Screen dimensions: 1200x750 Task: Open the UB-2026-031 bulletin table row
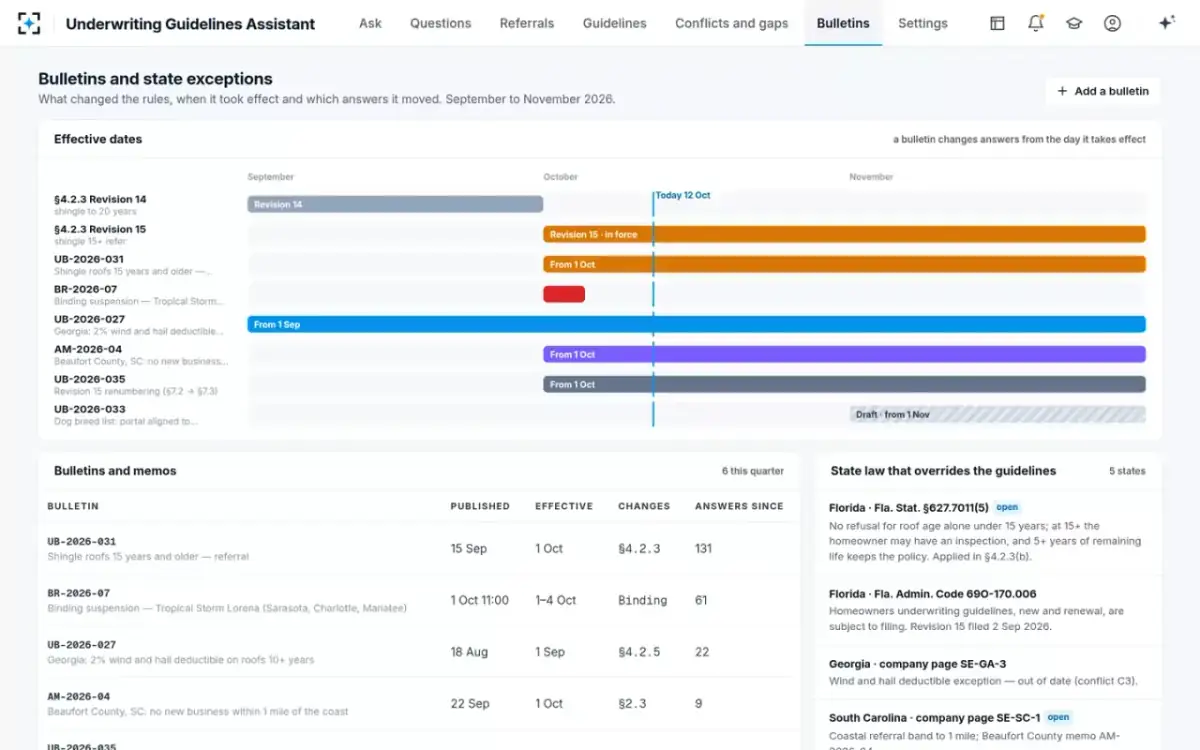point(419,548)
